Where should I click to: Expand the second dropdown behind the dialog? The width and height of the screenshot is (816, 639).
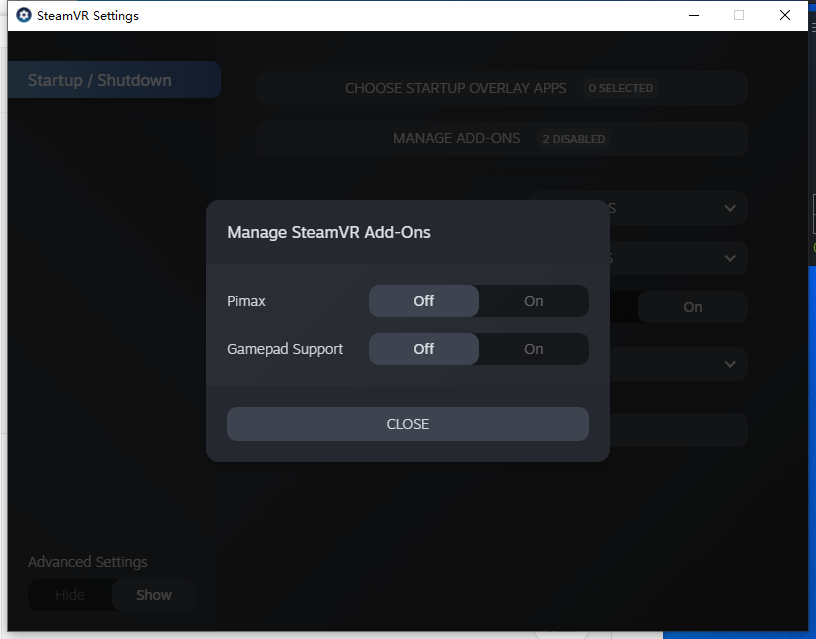[x=730, y=258]
